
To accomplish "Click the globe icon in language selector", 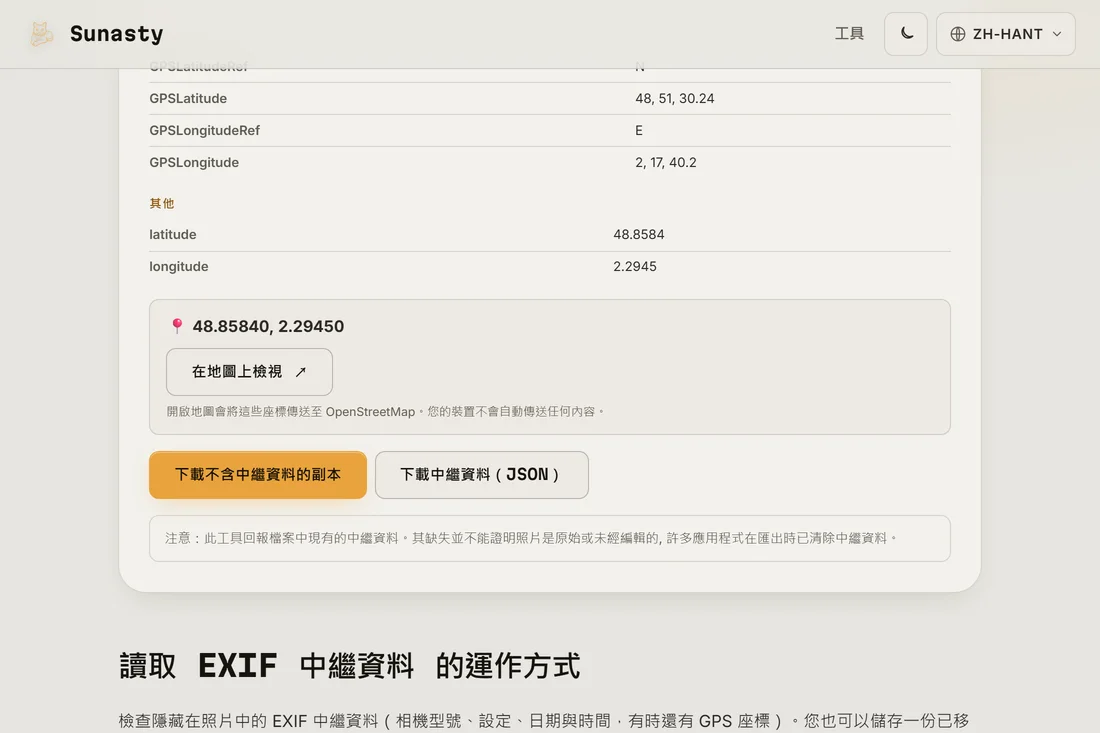I will [958, 34].
